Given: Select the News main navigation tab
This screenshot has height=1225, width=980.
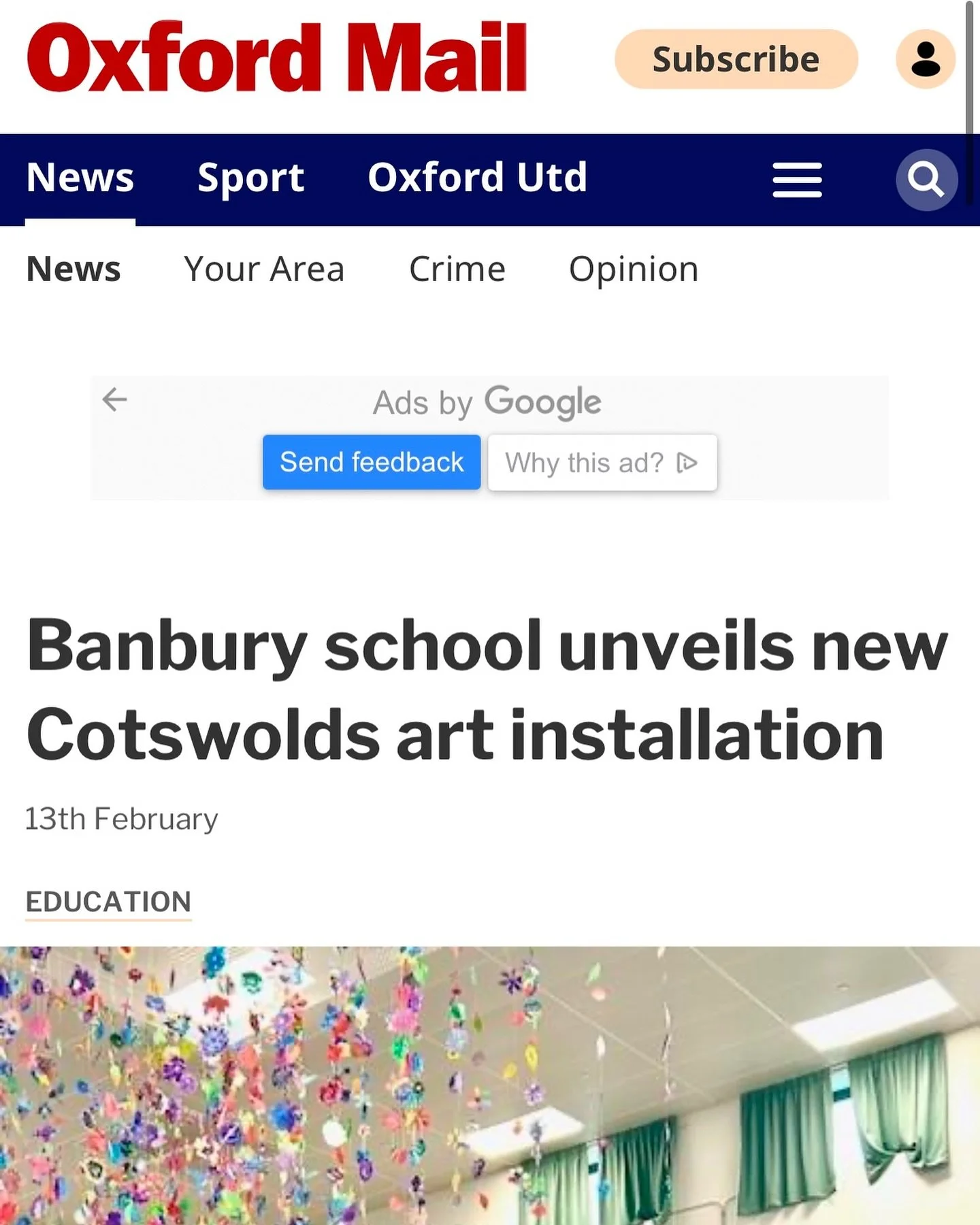Looking at the screenshot, I should point(80,178).
